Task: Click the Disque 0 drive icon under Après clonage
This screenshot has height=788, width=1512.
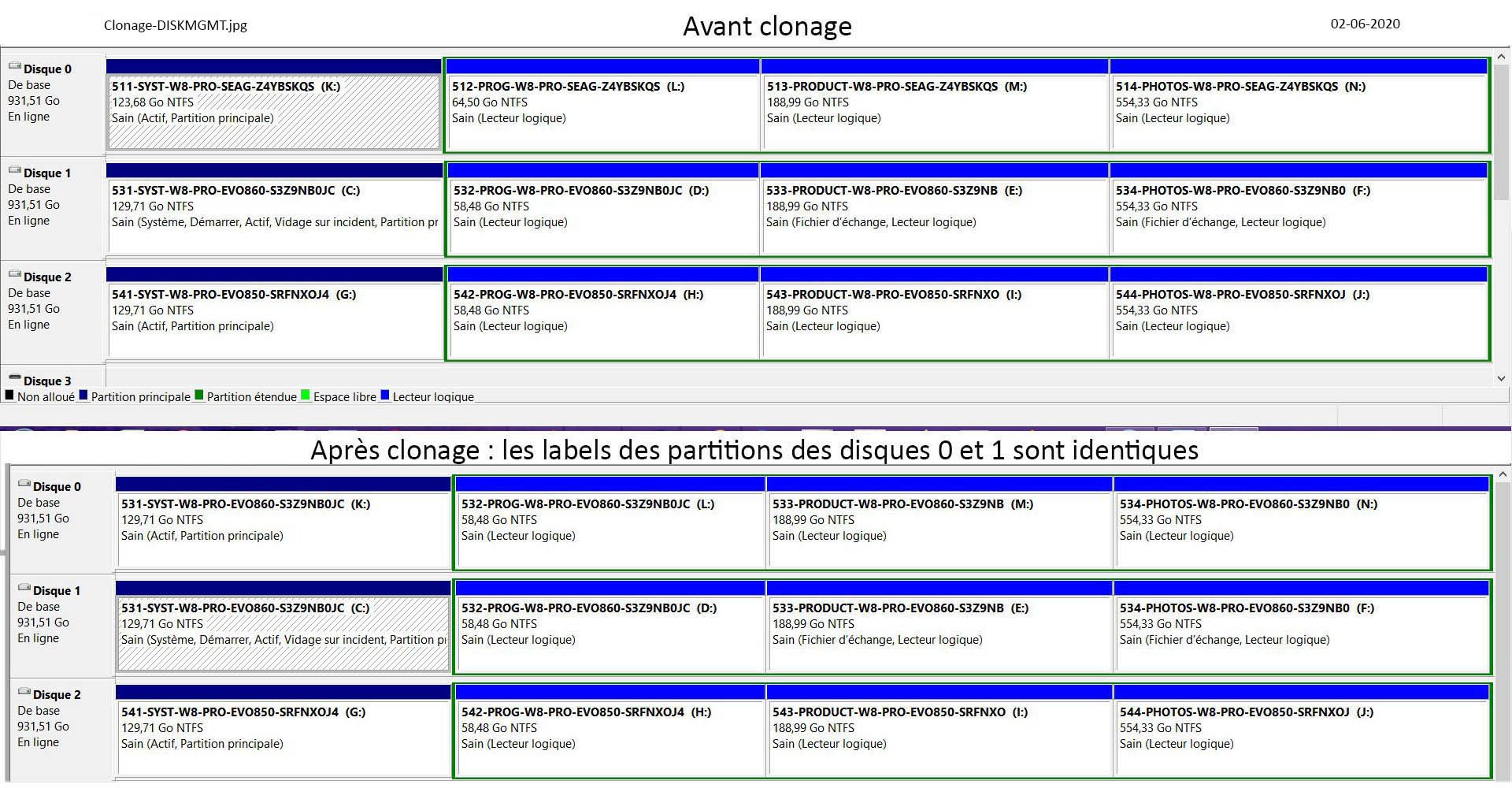Action: 24,485
